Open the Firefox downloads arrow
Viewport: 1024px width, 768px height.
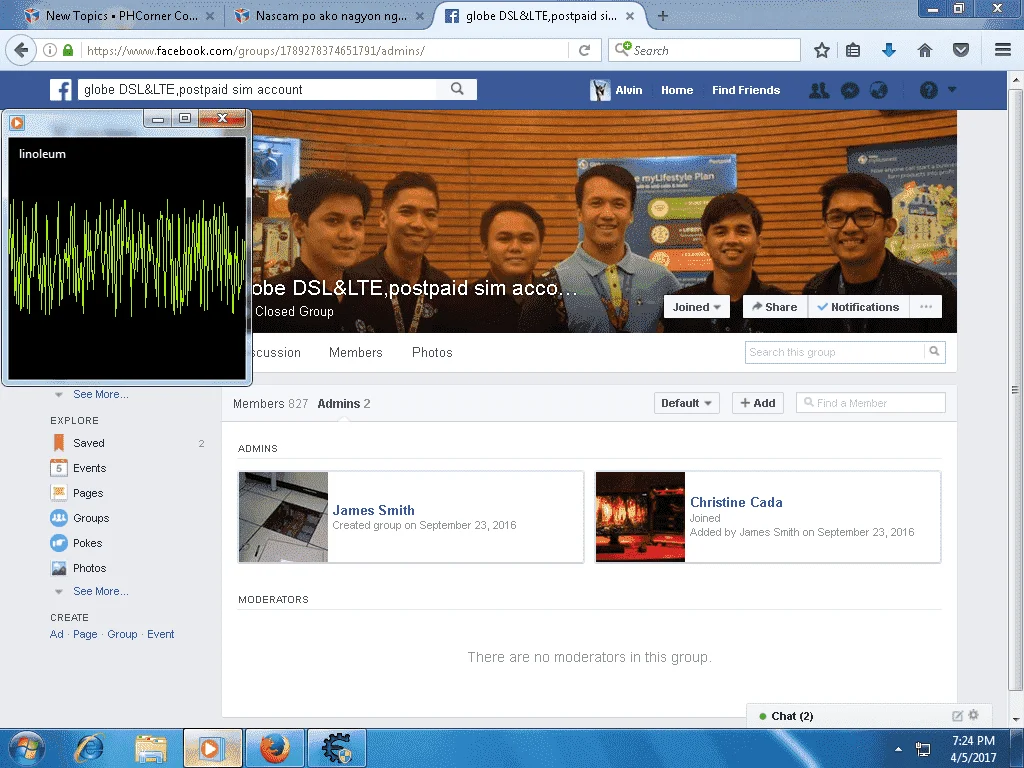pos(888,50)
